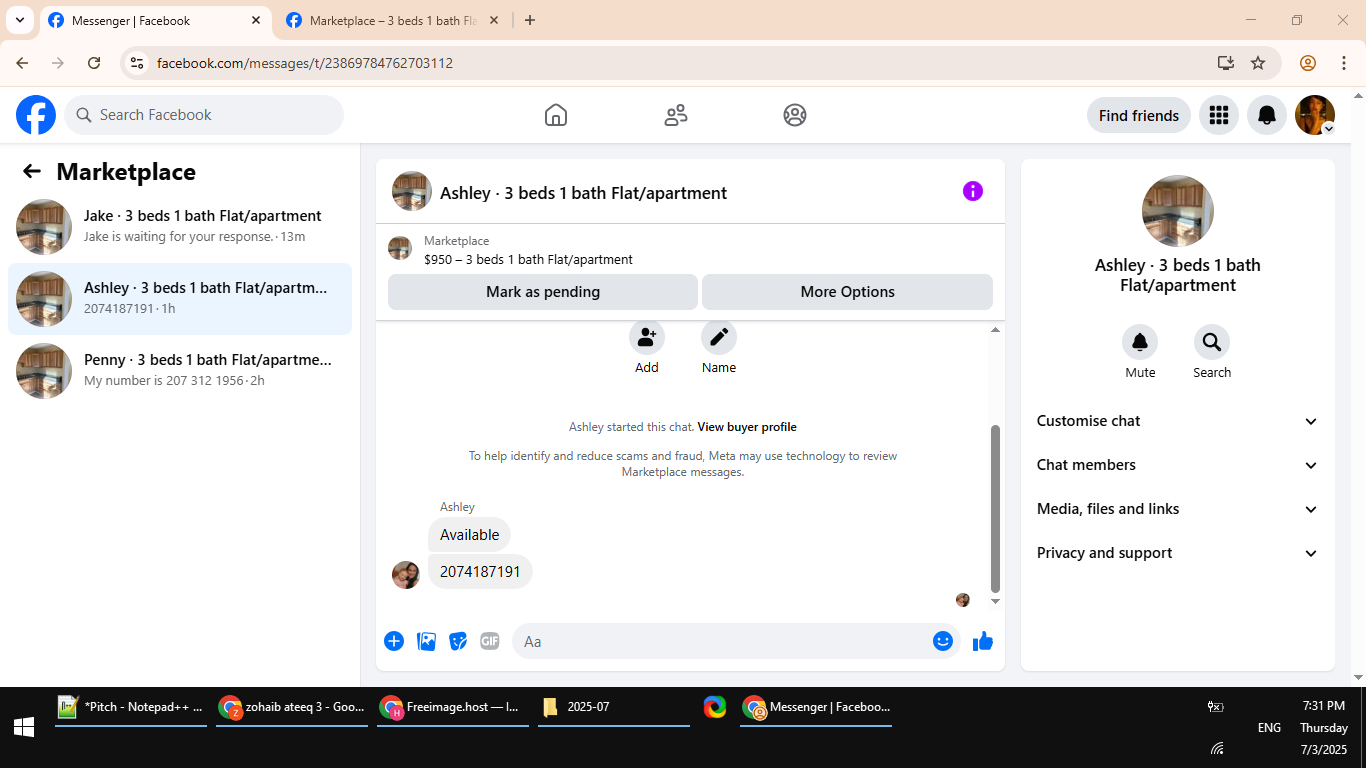Choose a sticker from the composer
Viewport: 1366px width, 768px height.
tap(458, 641)
